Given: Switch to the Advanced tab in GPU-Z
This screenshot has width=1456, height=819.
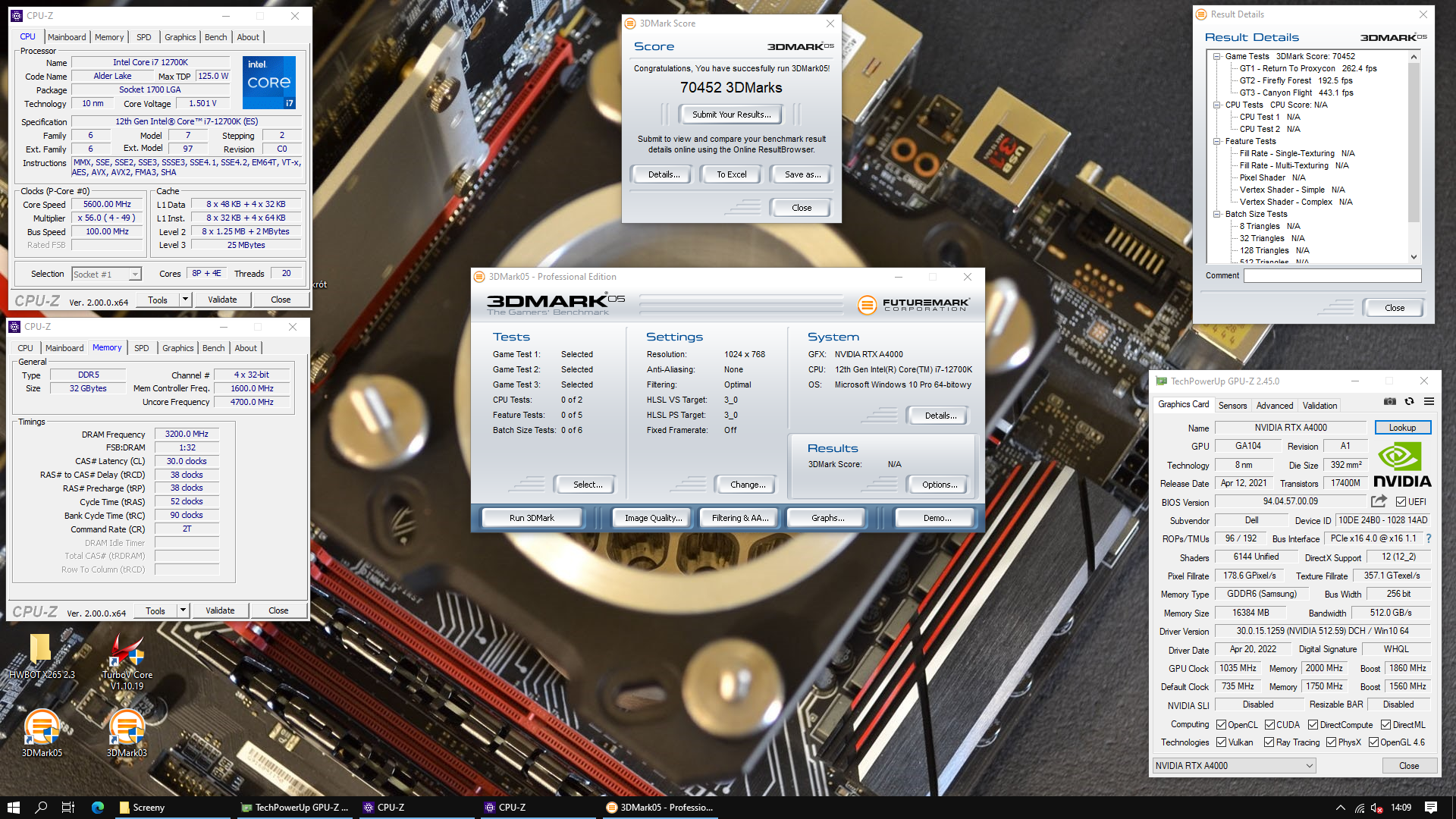Looking at the screenshot, I should (x=1275, y=406).
